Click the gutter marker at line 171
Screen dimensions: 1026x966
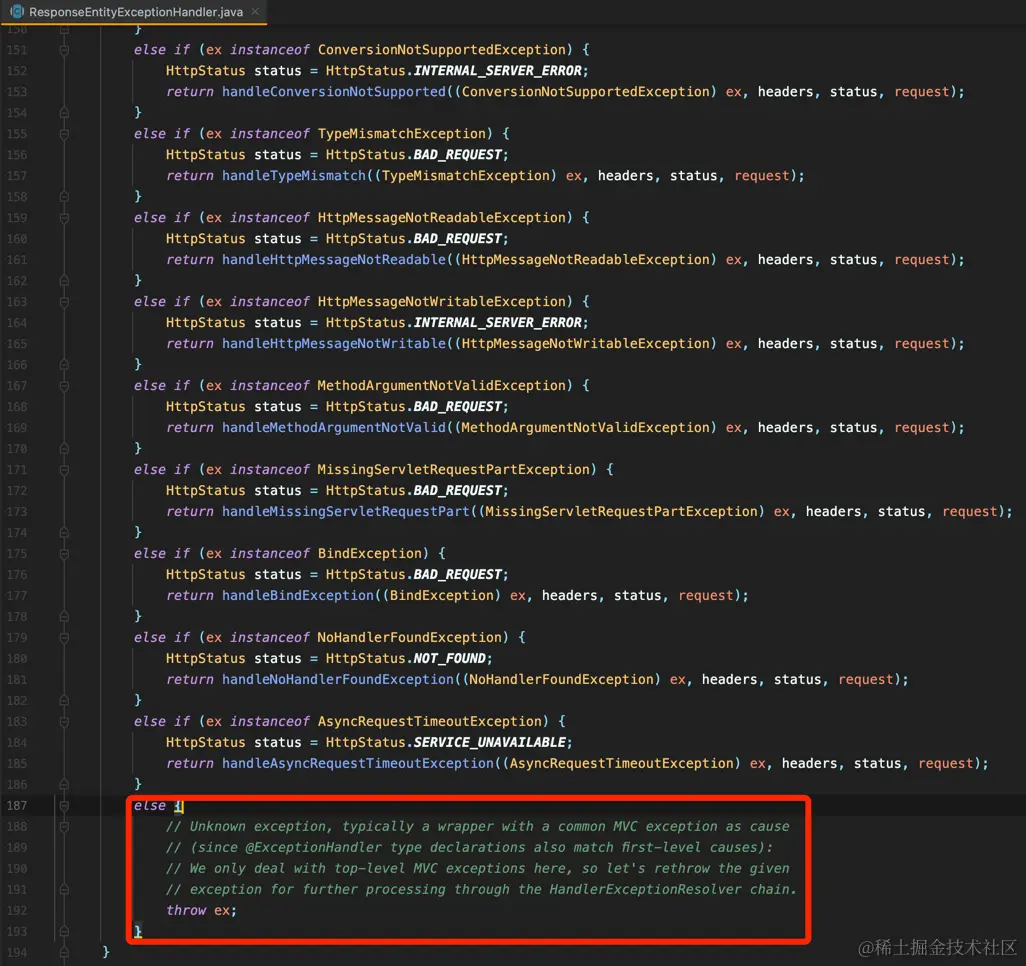[x=63, y=469]
